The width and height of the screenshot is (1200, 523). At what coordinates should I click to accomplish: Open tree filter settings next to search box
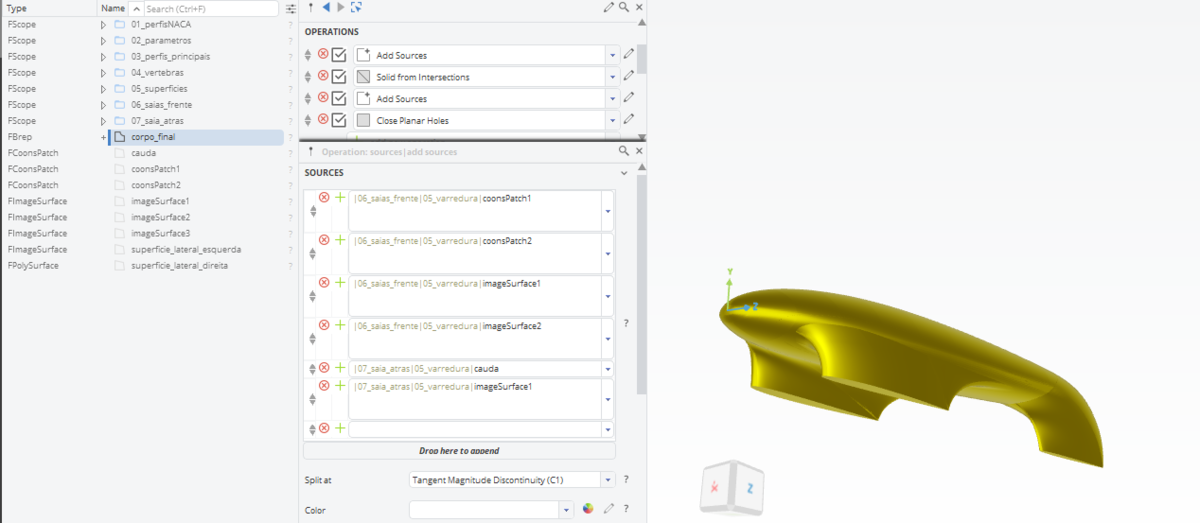click(x=291, y=8)
